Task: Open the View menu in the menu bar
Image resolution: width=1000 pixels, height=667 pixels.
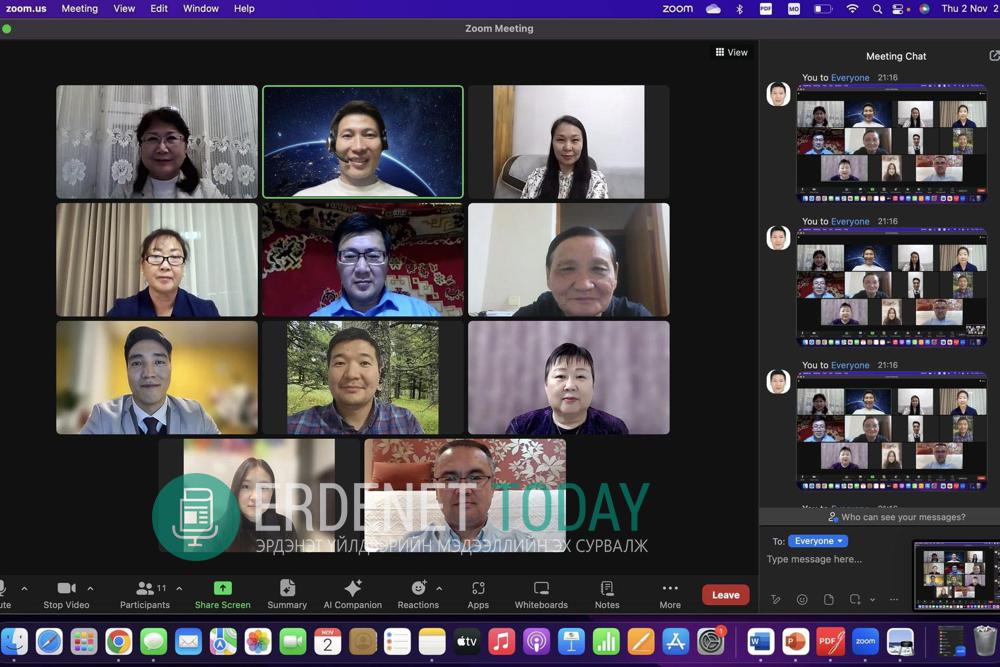Action: [x=124, y=9]
